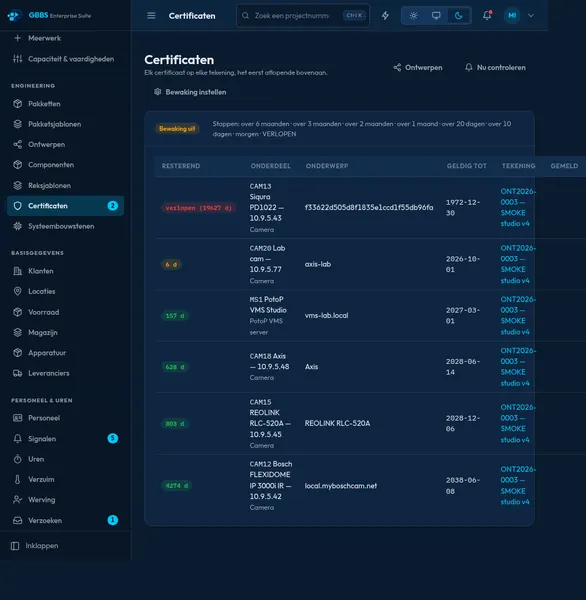586x600 pixels.
Task: Open the ONT2026-0003 link in MS1 PotoP row
Action: point(518,316)
